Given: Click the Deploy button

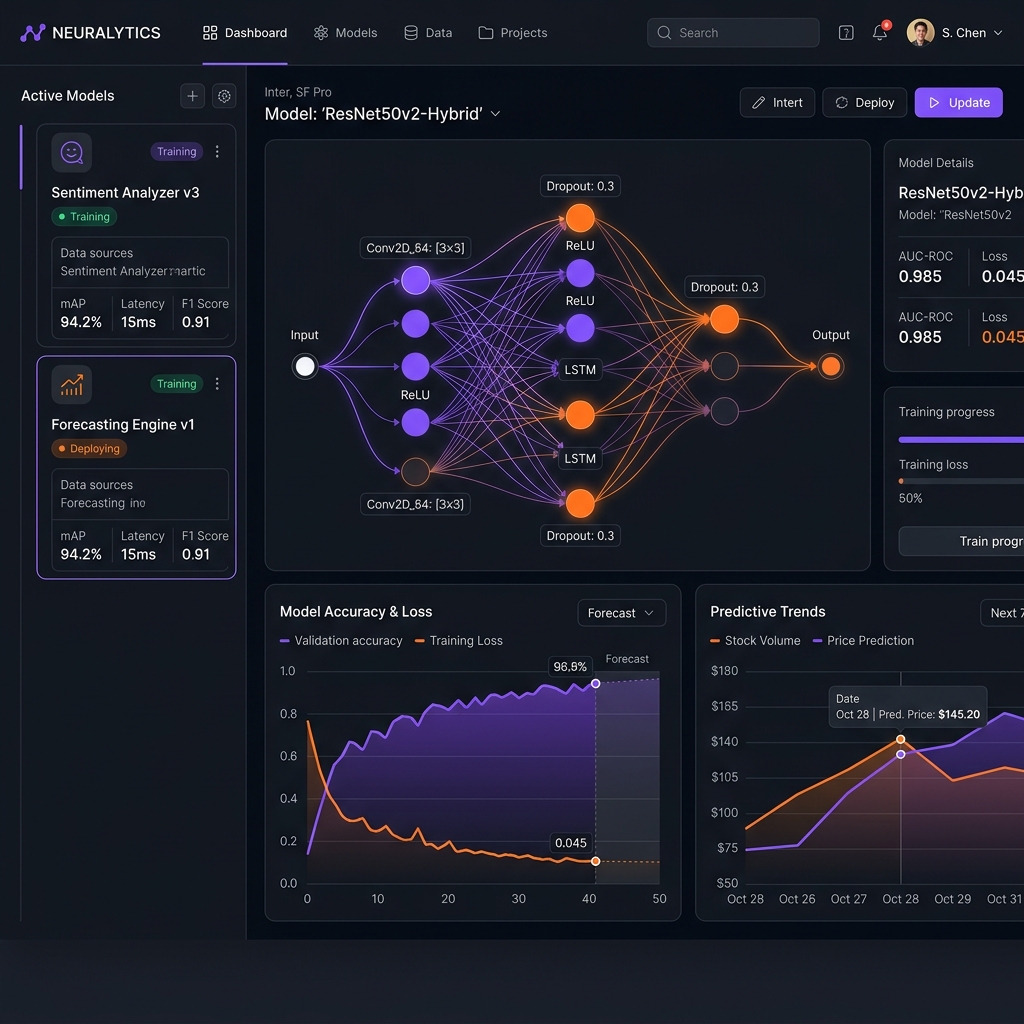Looking at the screenshot, I should pyautogui.click(x=865, y=103).
